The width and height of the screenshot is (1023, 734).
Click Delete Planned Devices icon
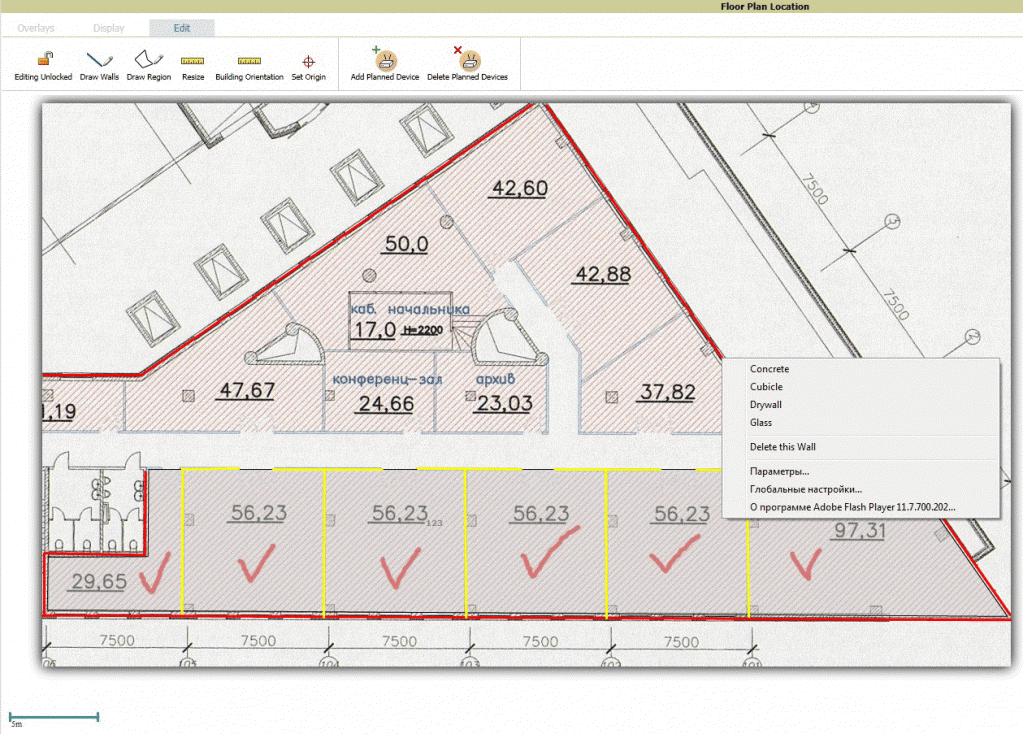point(467,59)
